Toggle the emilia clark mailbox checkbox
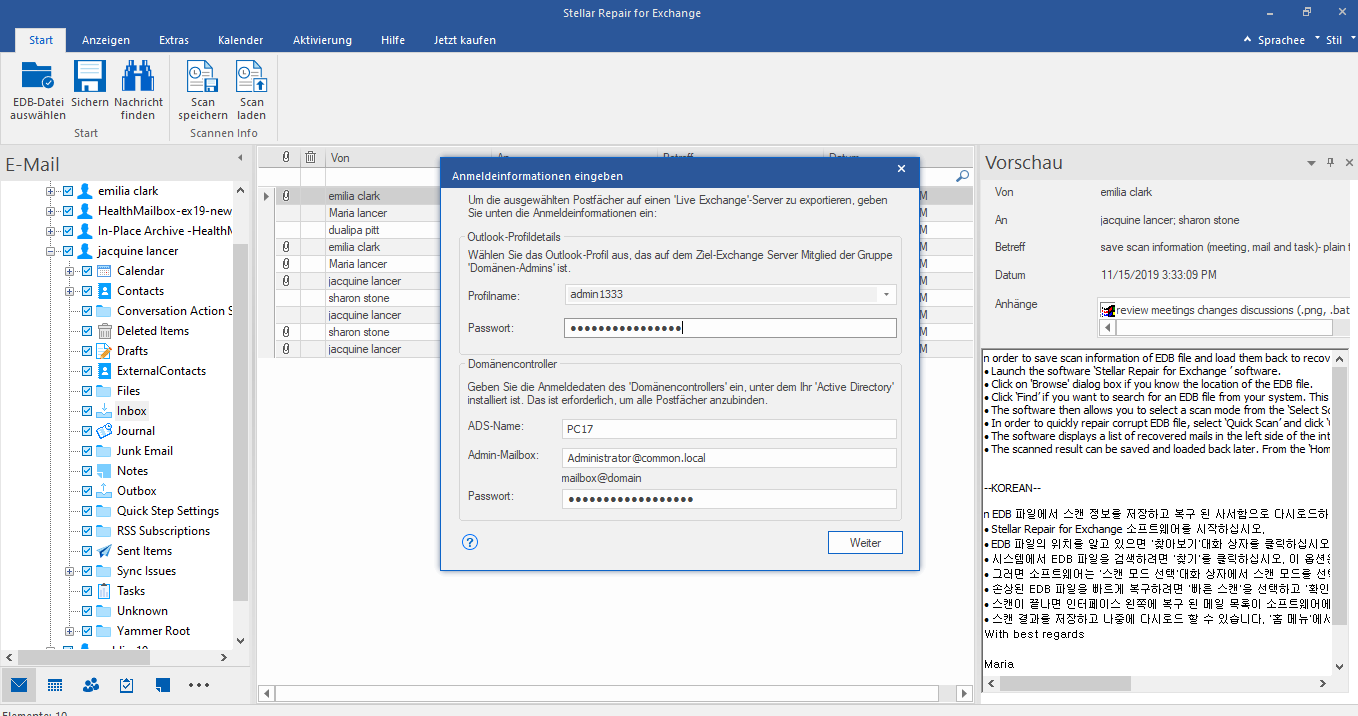This screenshot has height=716, width=1358. 68,191
